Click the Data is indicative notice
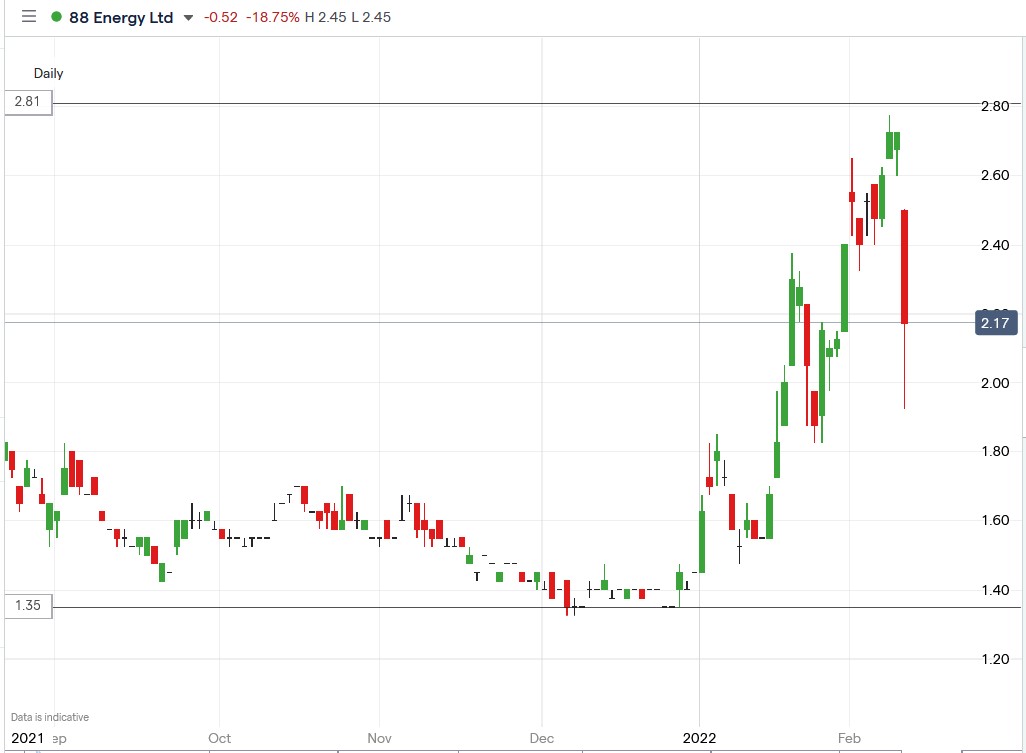Viewport: 1026px width, 753px height. pos(47,716)
